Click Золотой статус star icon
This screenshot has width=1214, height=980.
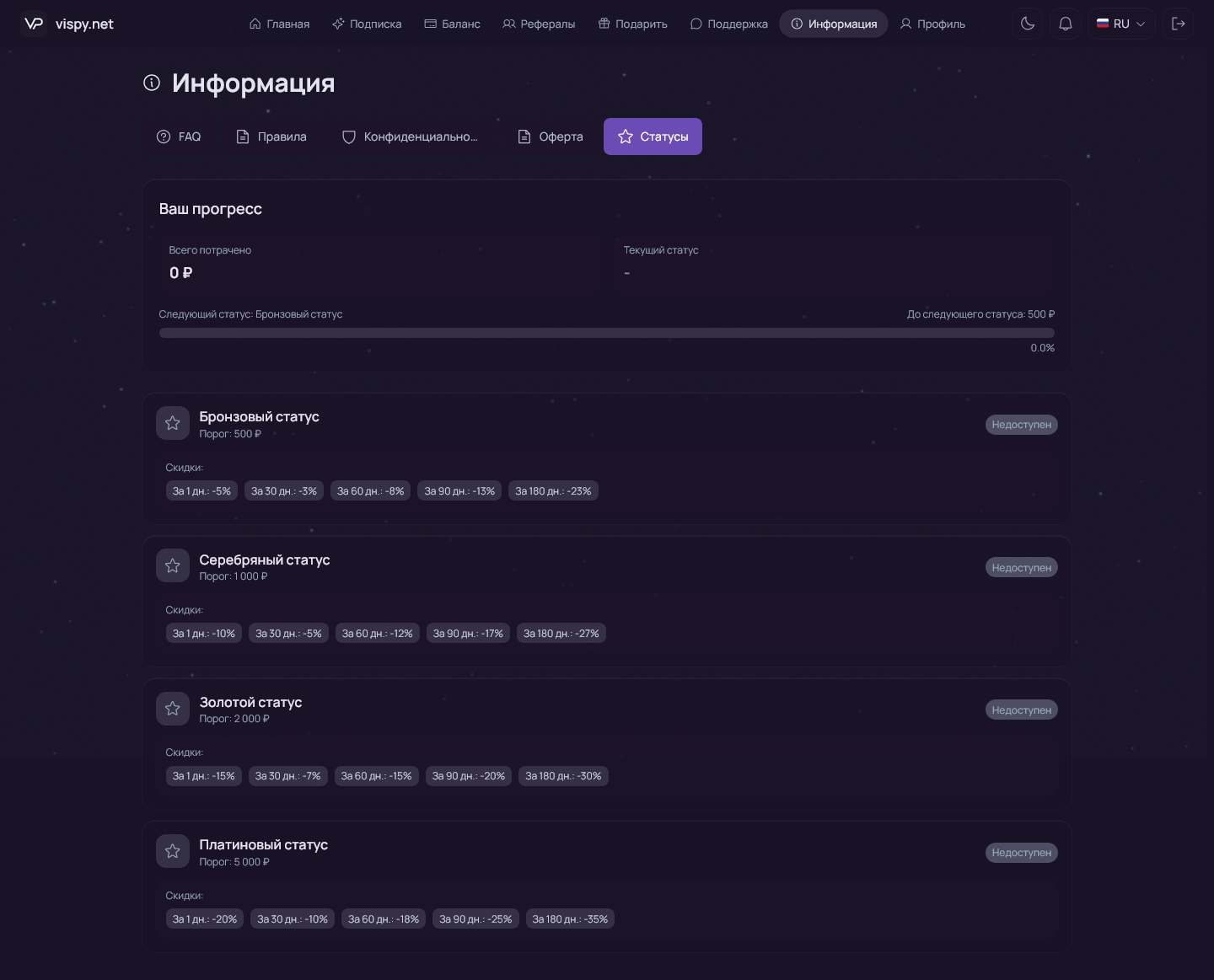pos(173,709)
